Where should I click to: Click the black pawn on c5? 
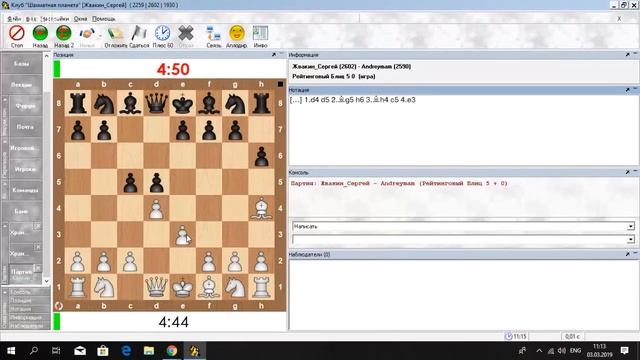130,182
